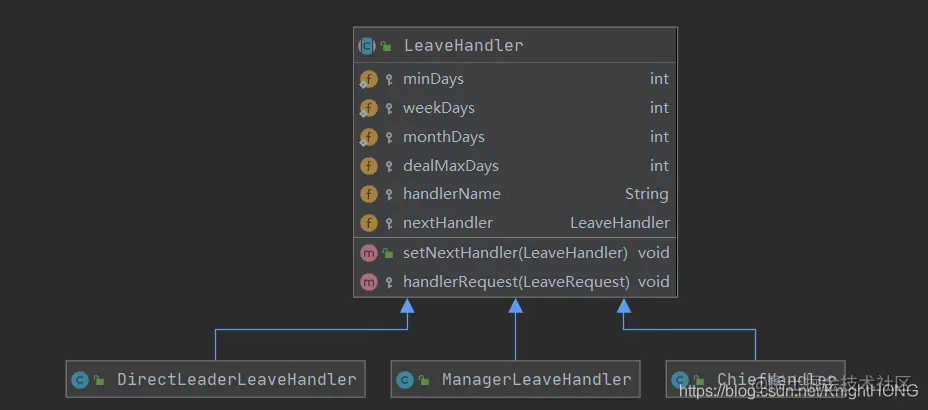This screenshot has width=928, height=410.
Task: Click the field icon next to monthDays
Action: click(368, 137)
